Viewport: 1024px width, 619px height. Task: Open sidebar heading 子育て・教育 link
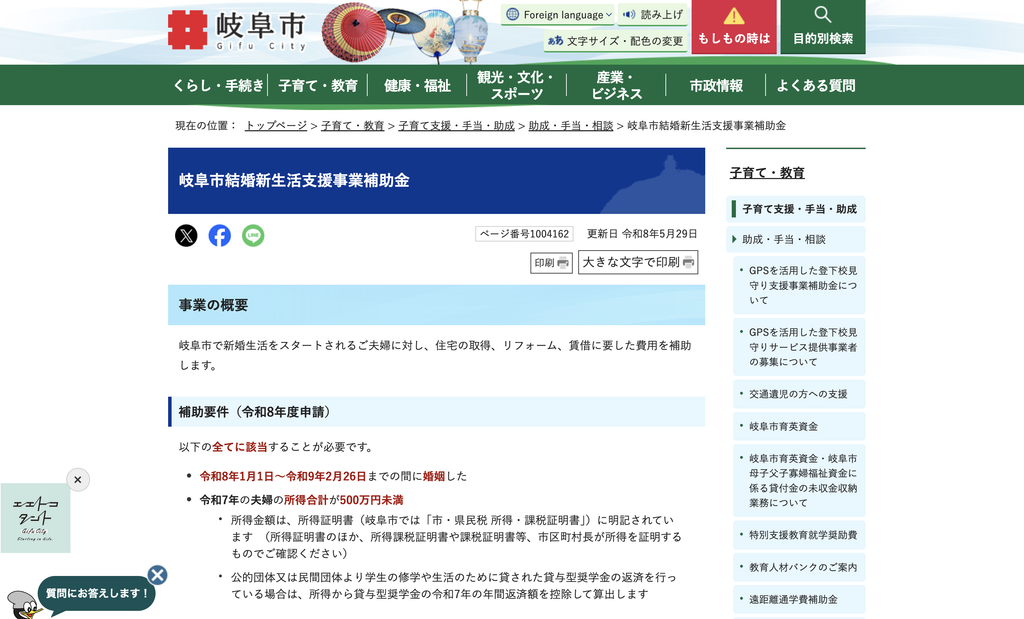point(767,173)
